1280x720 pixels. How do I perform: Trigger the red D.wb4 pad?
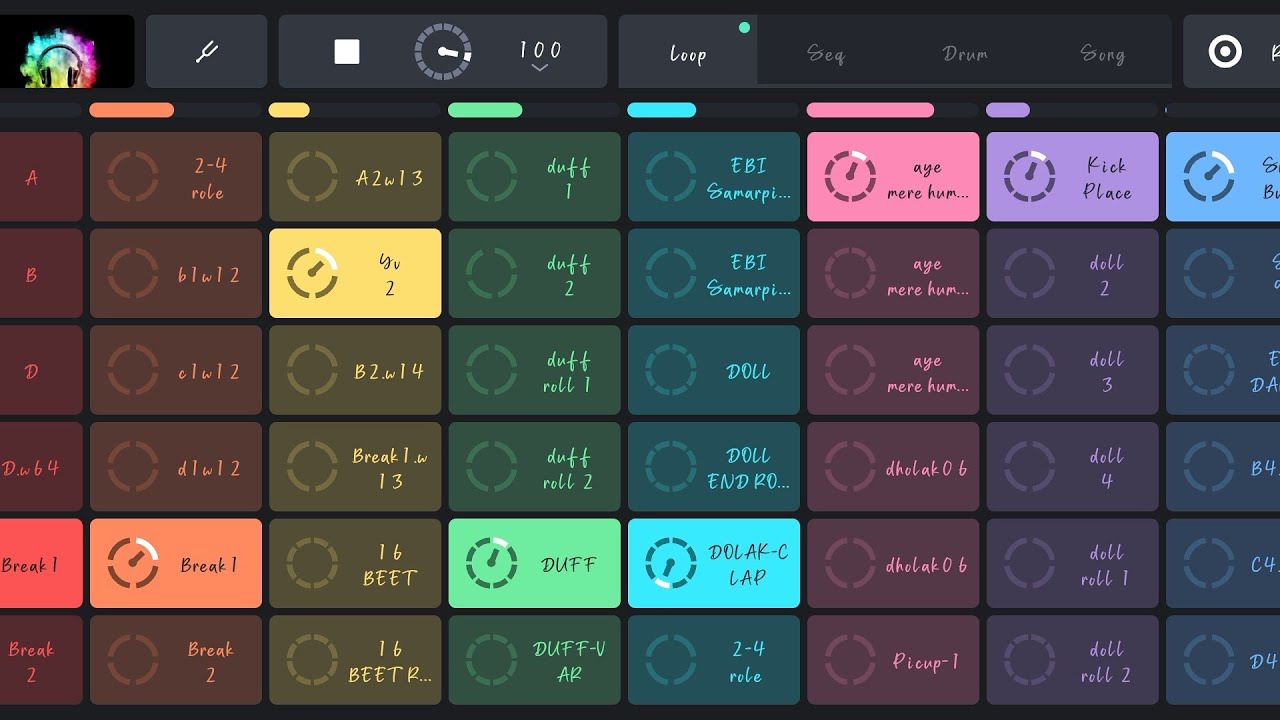coord(41,467)
